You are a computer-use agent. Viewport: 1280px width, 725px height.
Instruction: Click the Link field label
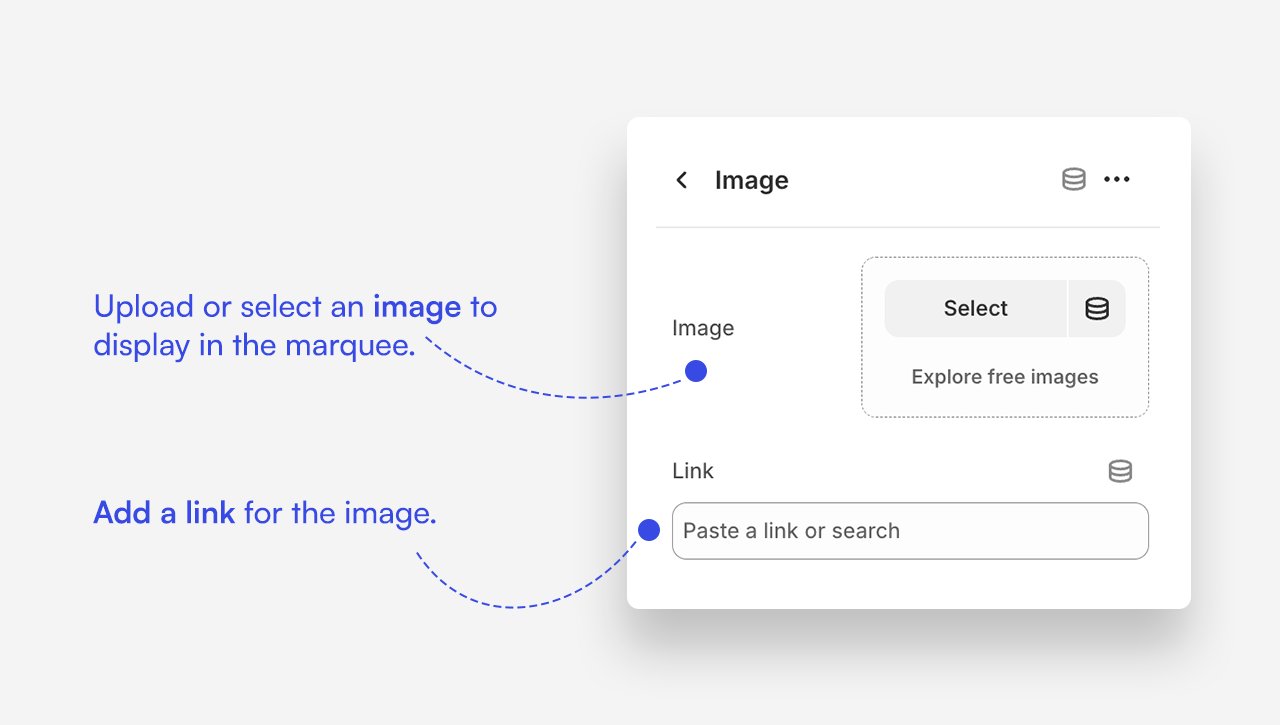[x=693, y=471]
